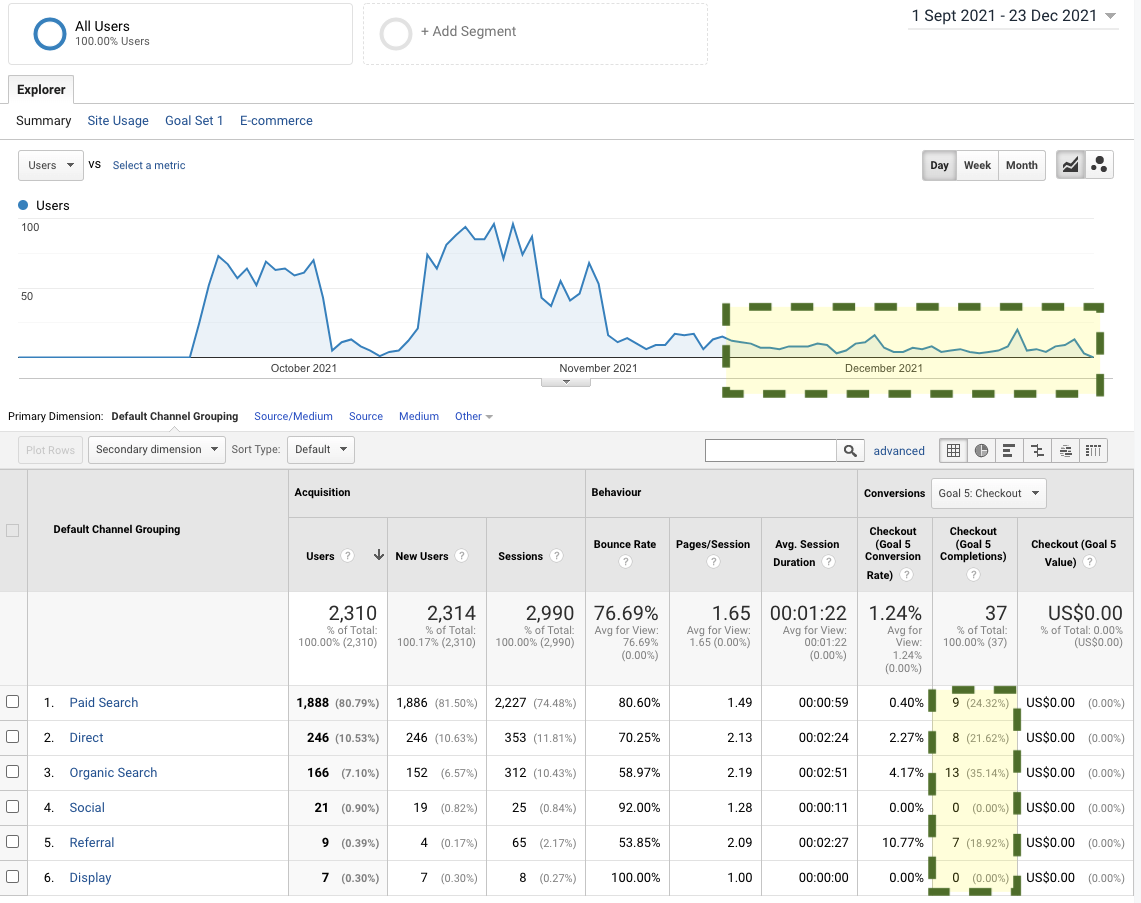Screen dimensions: 1141x903
Task: Select the term cloud view icon
Action: (1065, 450)
